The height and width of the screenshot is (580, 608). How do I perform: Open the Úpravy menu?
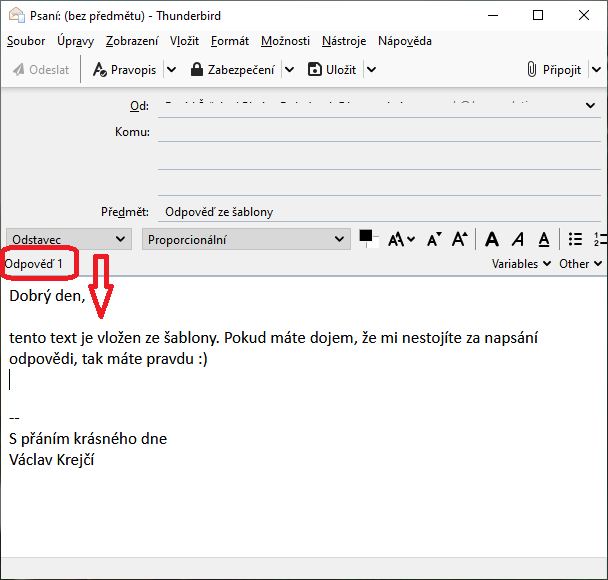pyautogui.click(x=76, y=41)
